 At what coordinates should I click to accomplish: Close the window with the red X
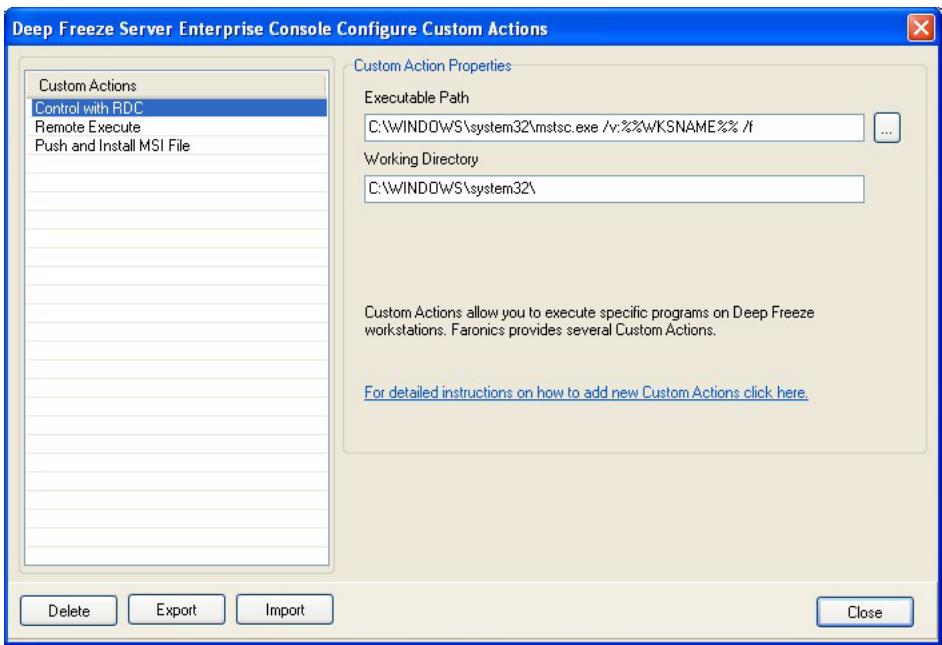click(x=920, y=28)
